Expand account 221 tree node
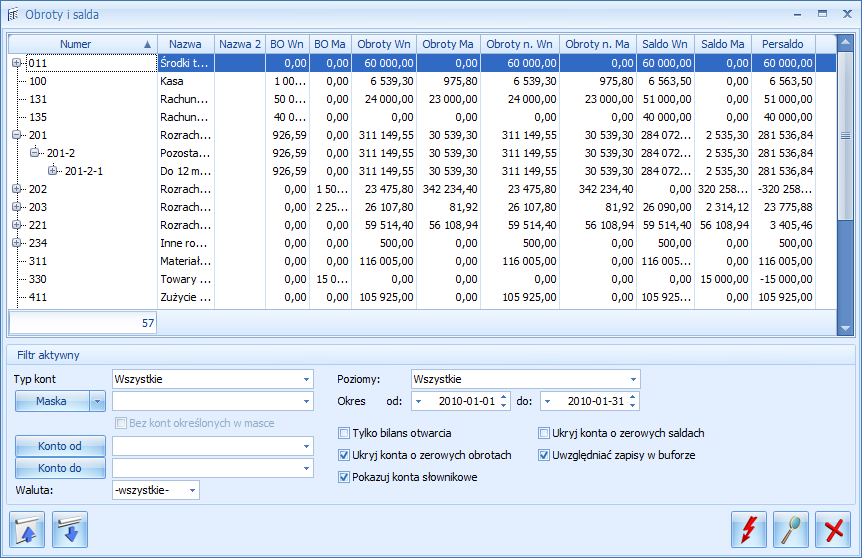The width and height of the screenshot is (862, 558). (16, 225)
